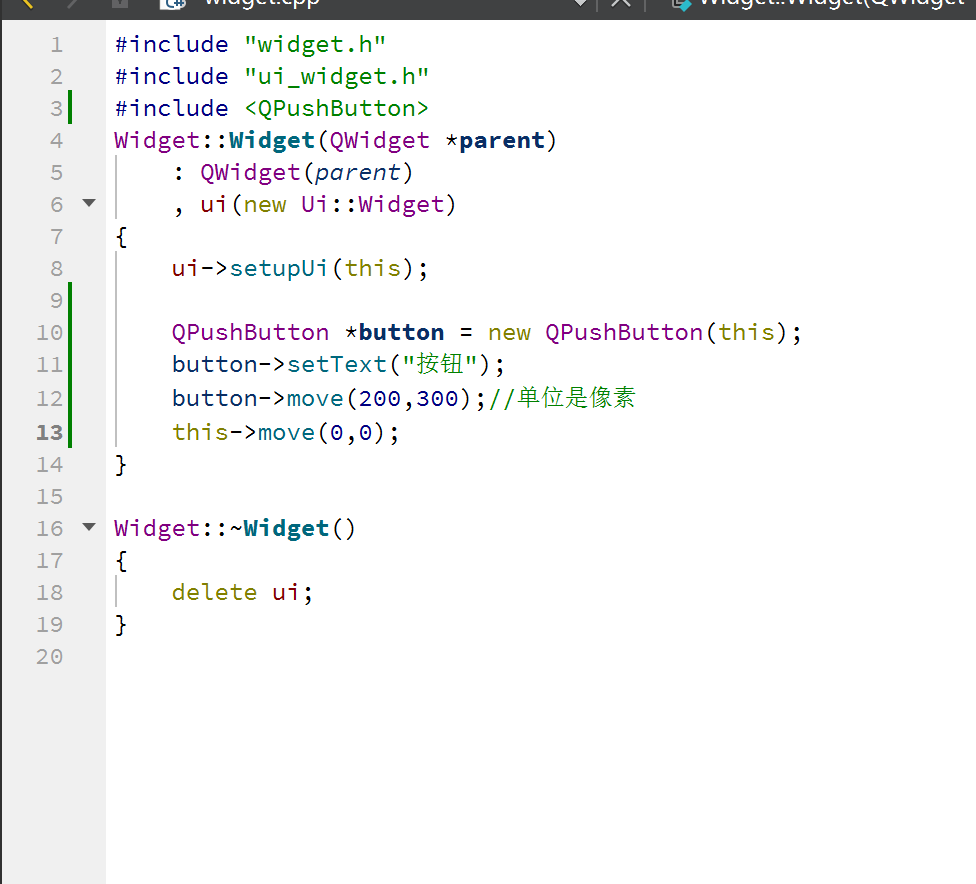Click the "按钮" string literal
This screenshot has height=884, width=976.
[439, 364]
